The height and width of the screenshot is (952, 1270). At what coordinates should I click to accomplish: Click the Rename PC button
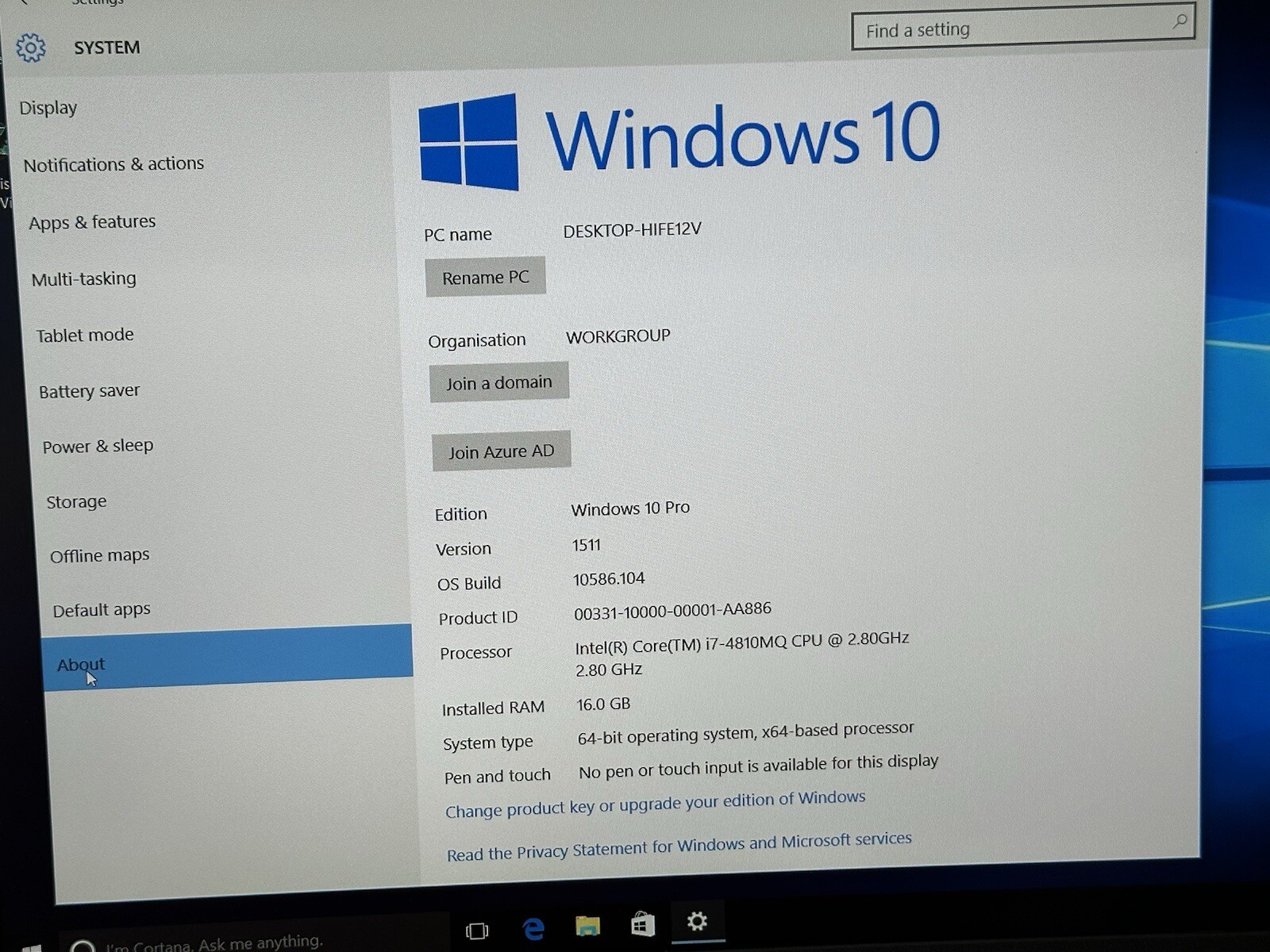[x=485, y=277]
